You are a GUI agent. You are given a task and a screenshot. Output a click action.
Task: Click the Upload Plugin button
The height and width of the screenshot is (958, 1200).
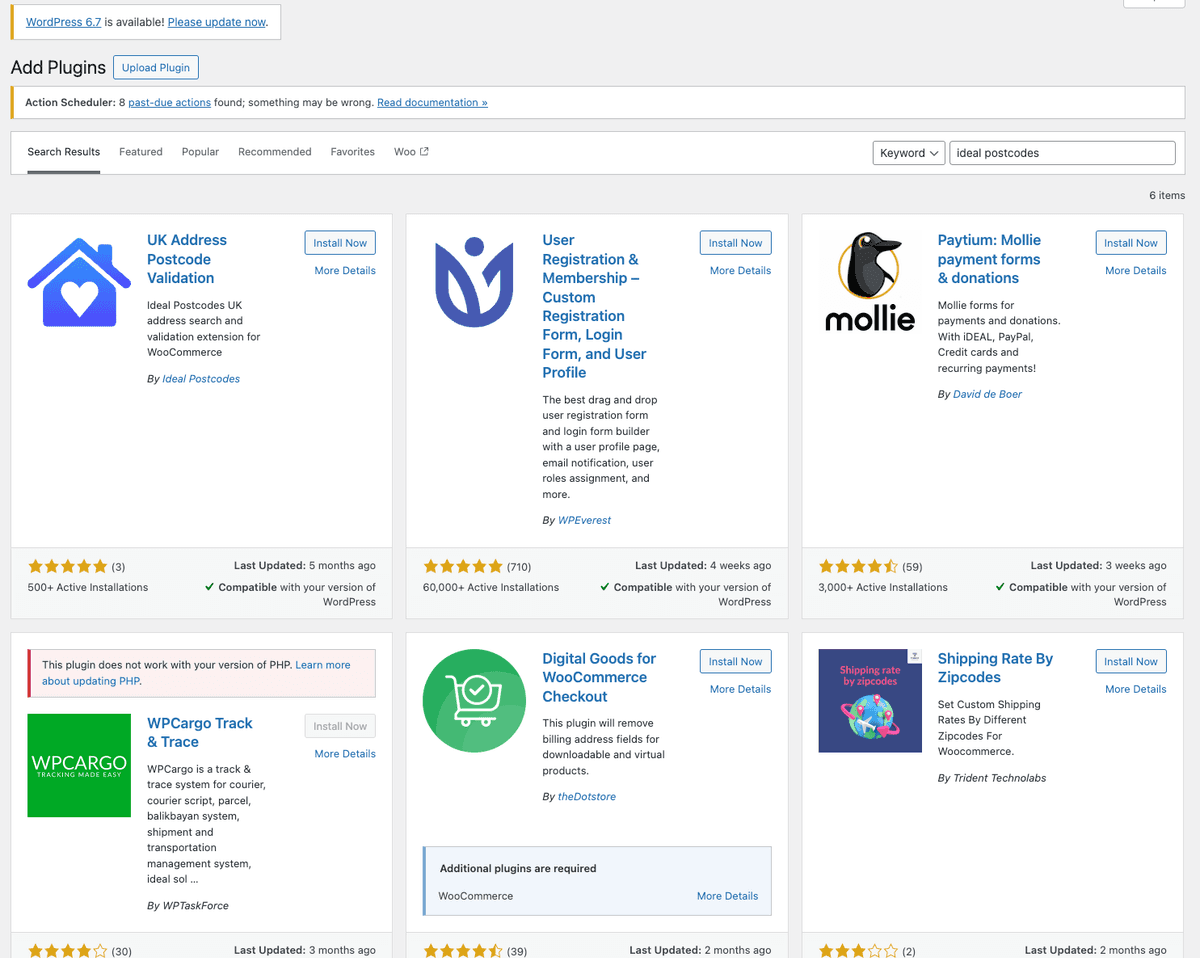[x=156, y=68]
